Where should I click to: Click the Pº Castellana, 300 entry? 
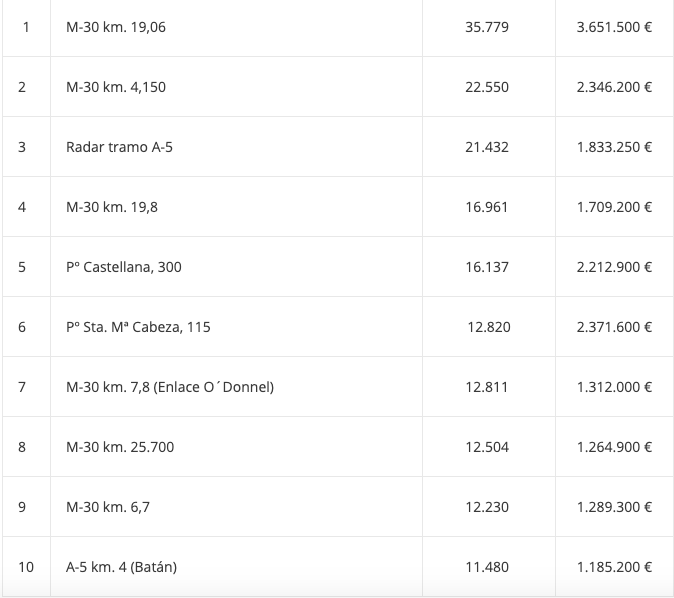point(124,267)
